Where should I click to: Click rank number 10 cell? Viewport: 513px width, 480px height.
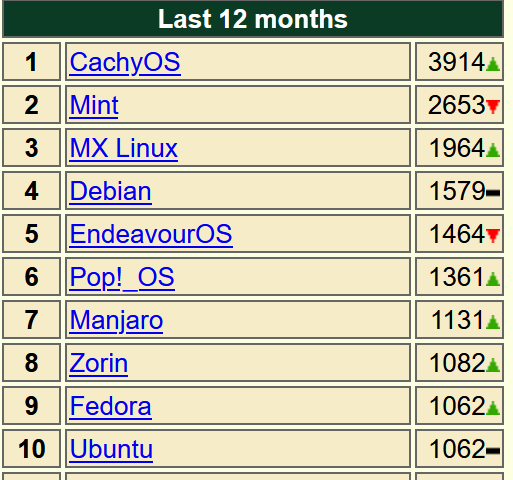[x=31, y=449]
